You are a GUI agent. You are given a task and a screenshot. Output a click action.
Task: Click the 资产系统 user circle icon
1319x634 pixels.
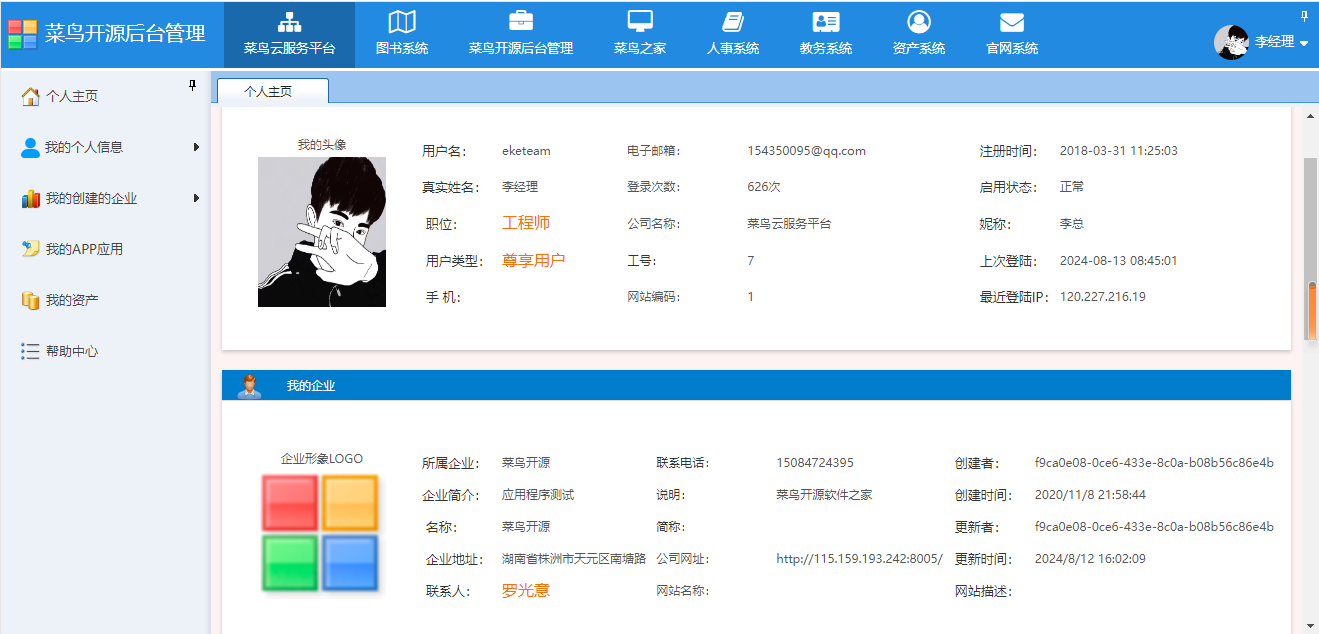pos(919,22)
